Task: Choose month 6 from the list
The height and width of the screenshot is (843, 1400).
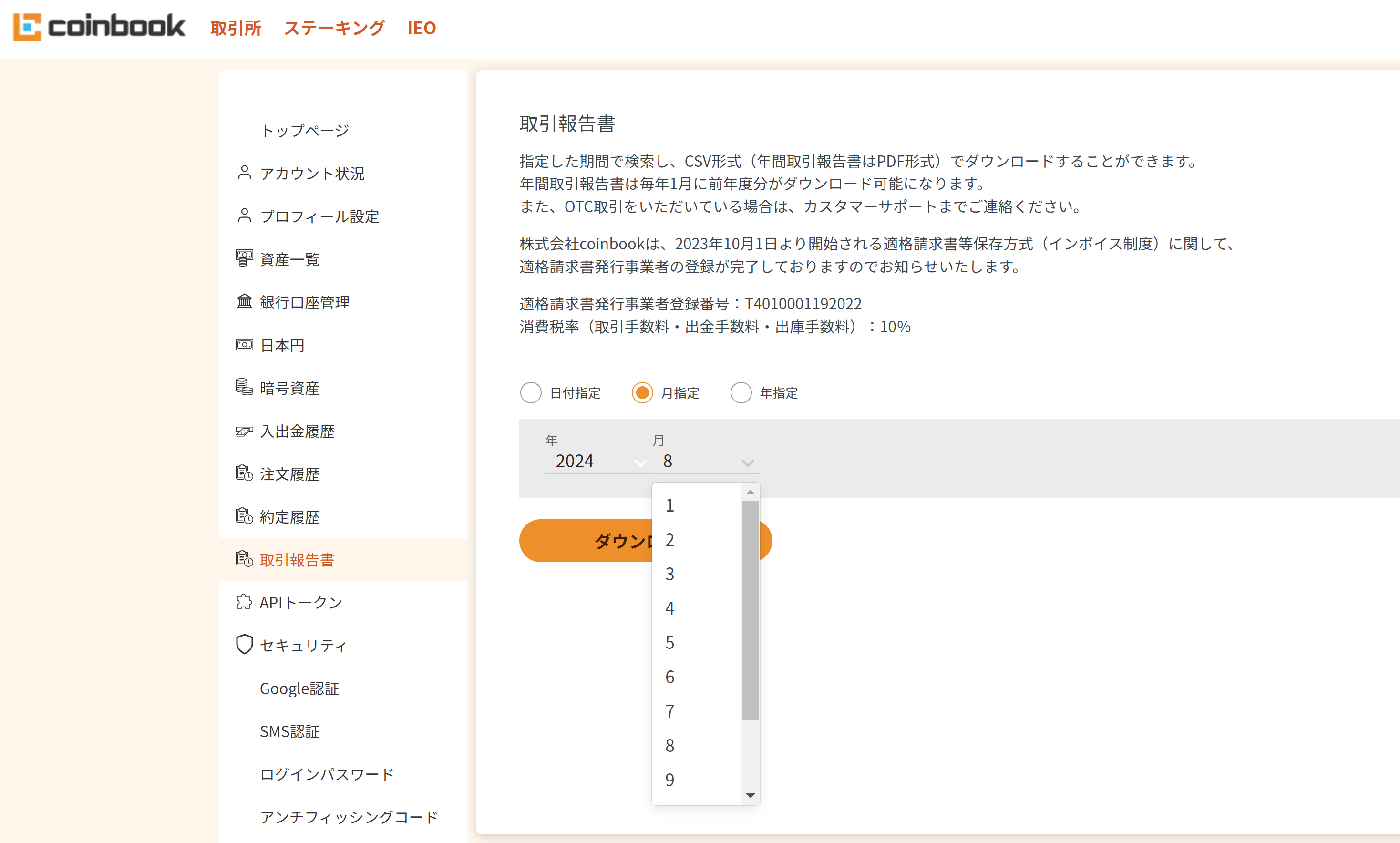Action: 698,677
